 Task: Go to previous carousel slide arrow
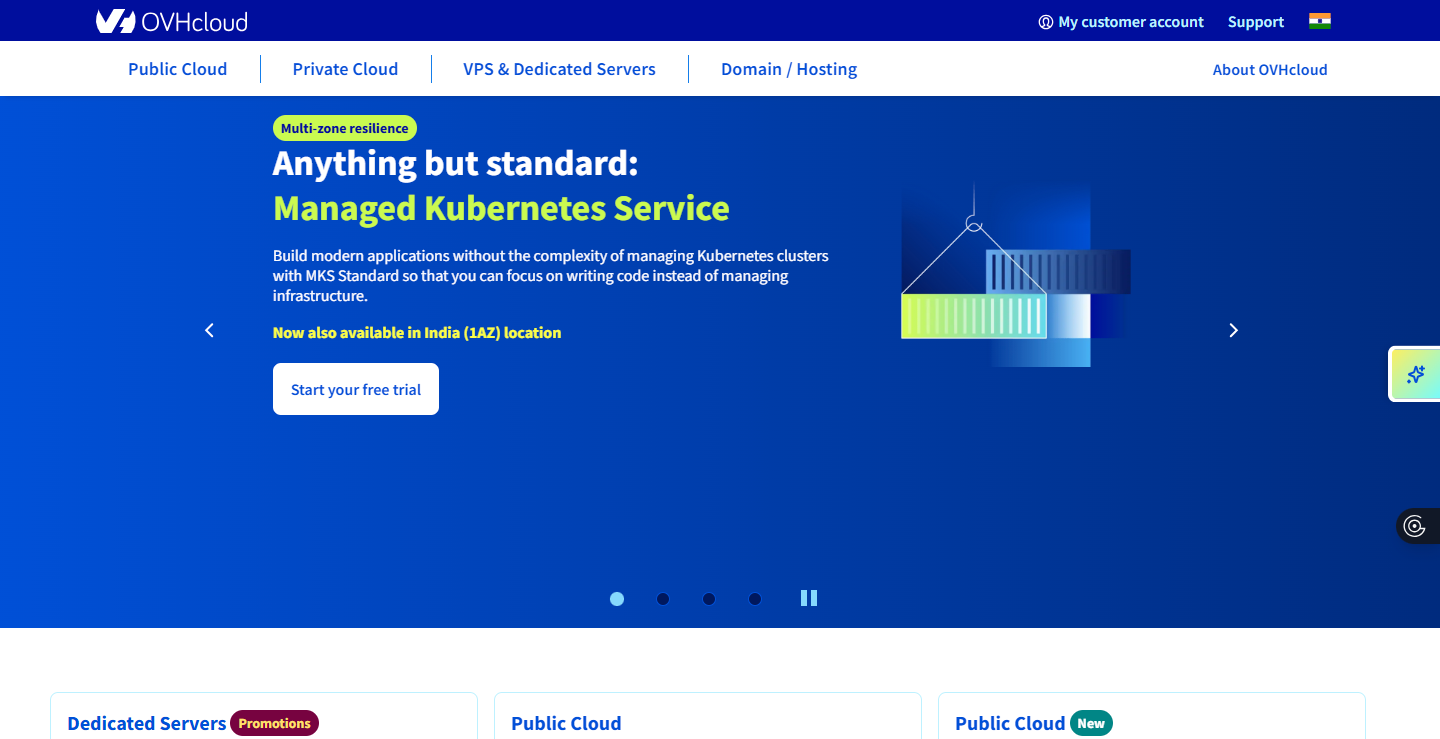point(209,330)
